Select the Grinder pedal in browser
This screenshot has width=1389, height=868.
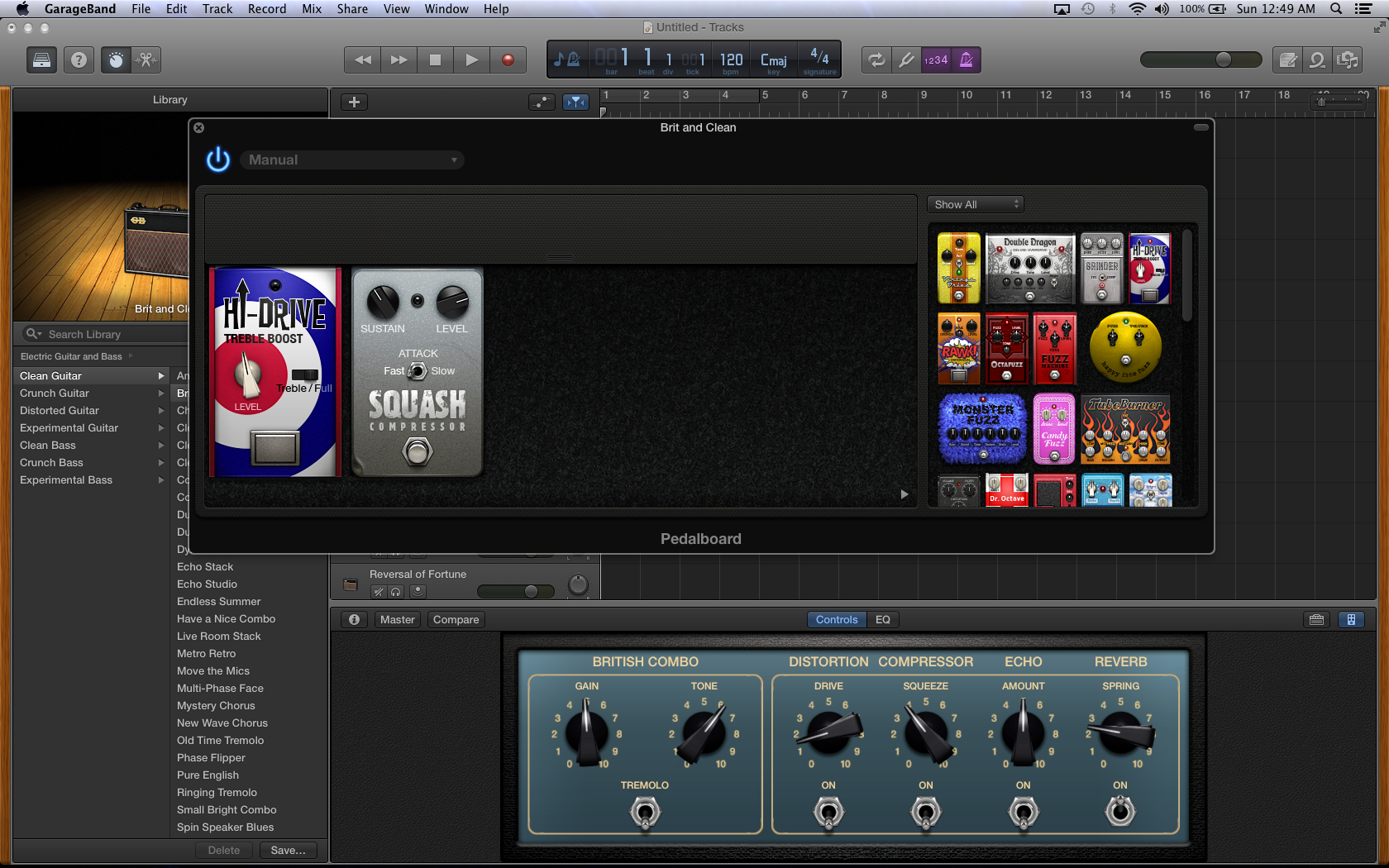[x=1102, y=269]
